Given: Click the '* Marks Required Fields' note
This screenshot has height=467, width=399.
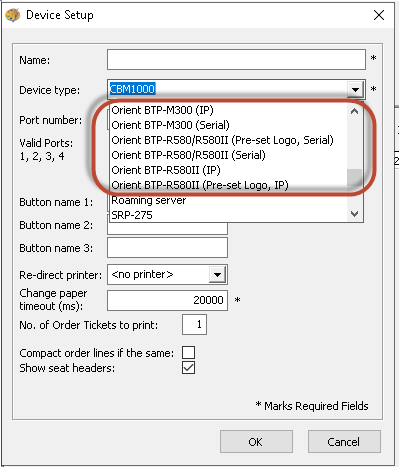Looking at the screenshot, I should coord(312,406).
